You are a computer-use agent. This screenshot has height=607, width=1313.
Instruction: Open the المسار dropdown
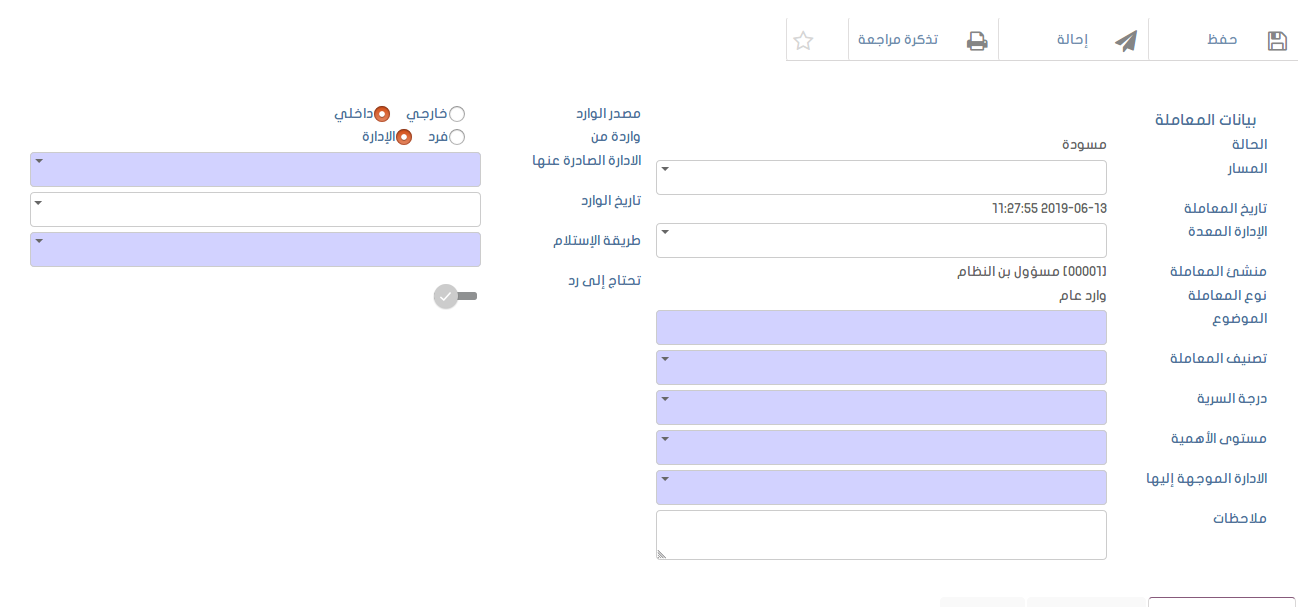point(881,178)
